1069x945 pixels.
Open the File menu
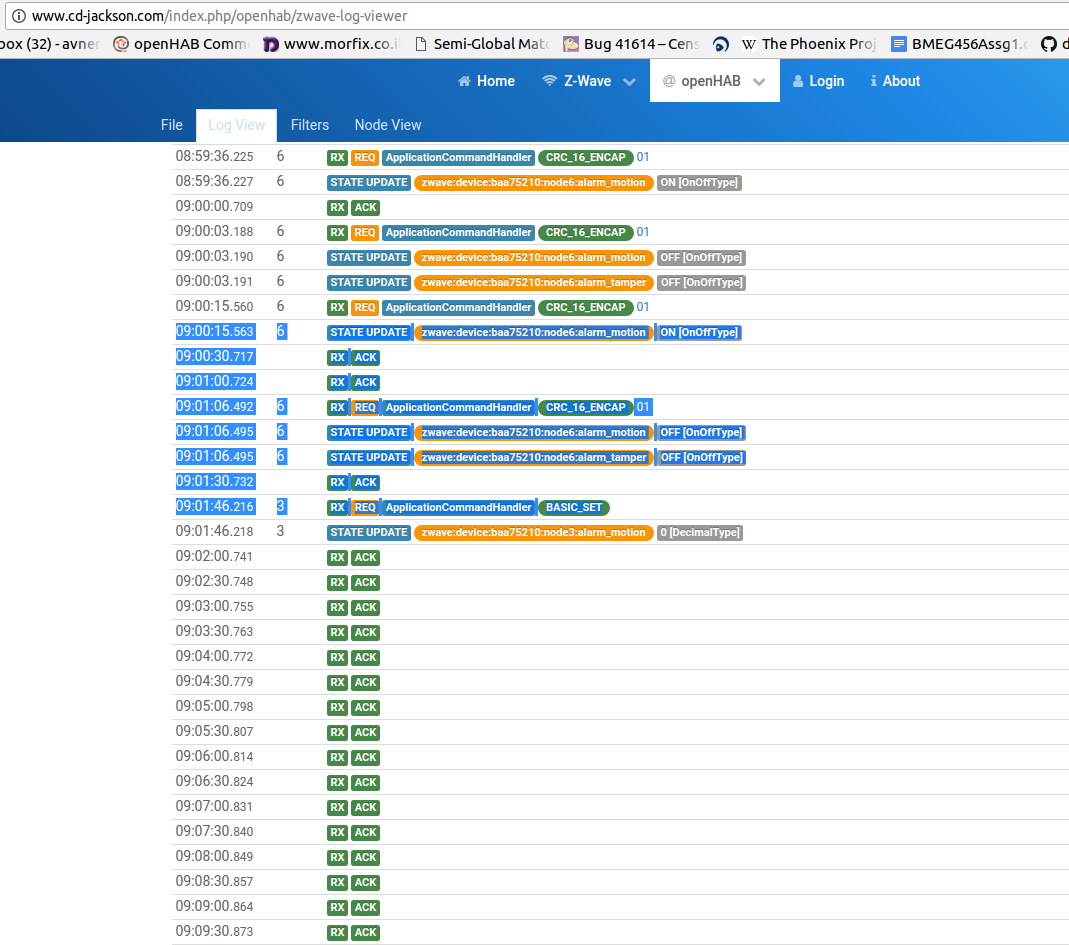tap(172, 125)
